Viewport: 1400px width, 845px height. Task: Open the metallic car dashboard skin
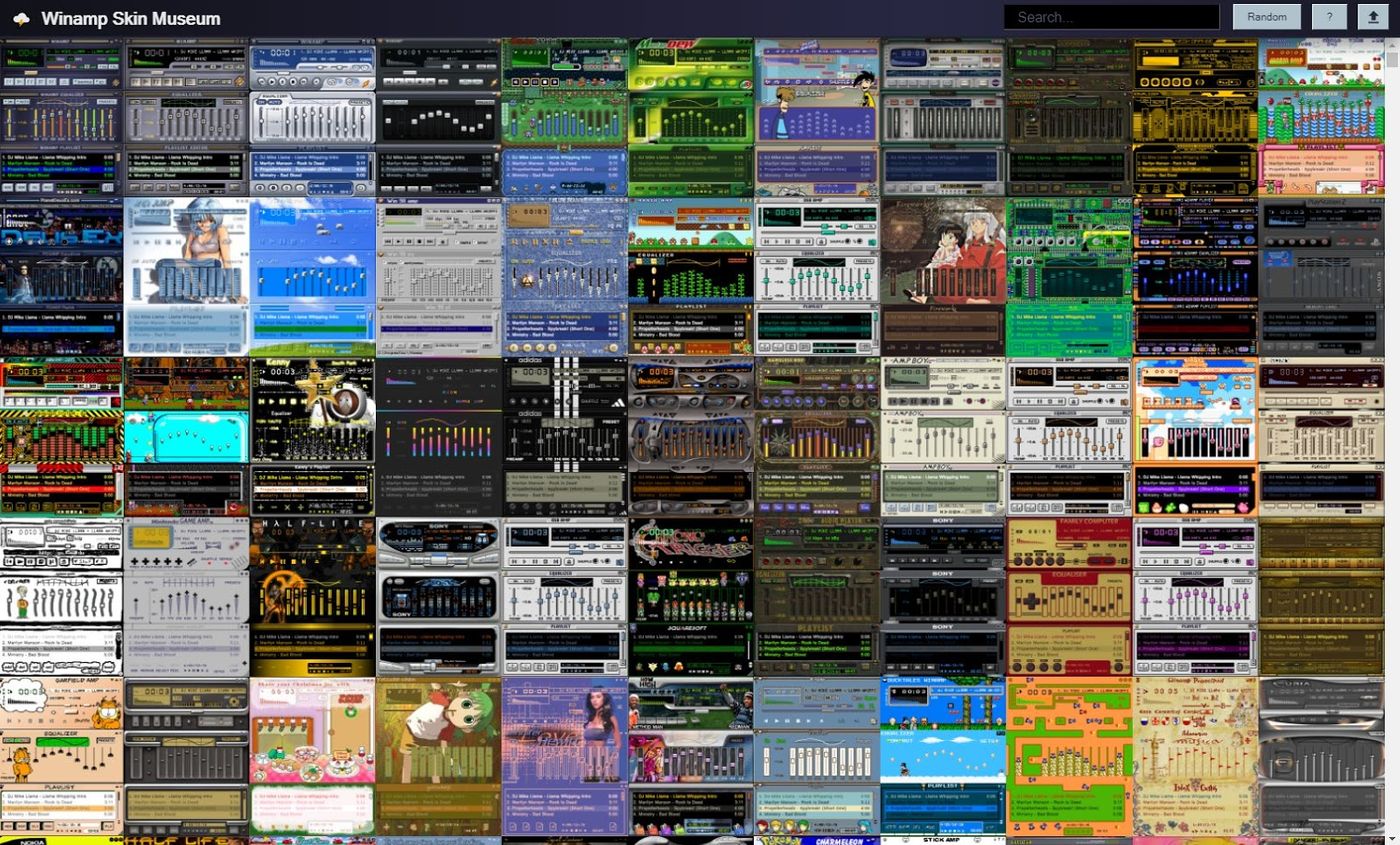691,437
